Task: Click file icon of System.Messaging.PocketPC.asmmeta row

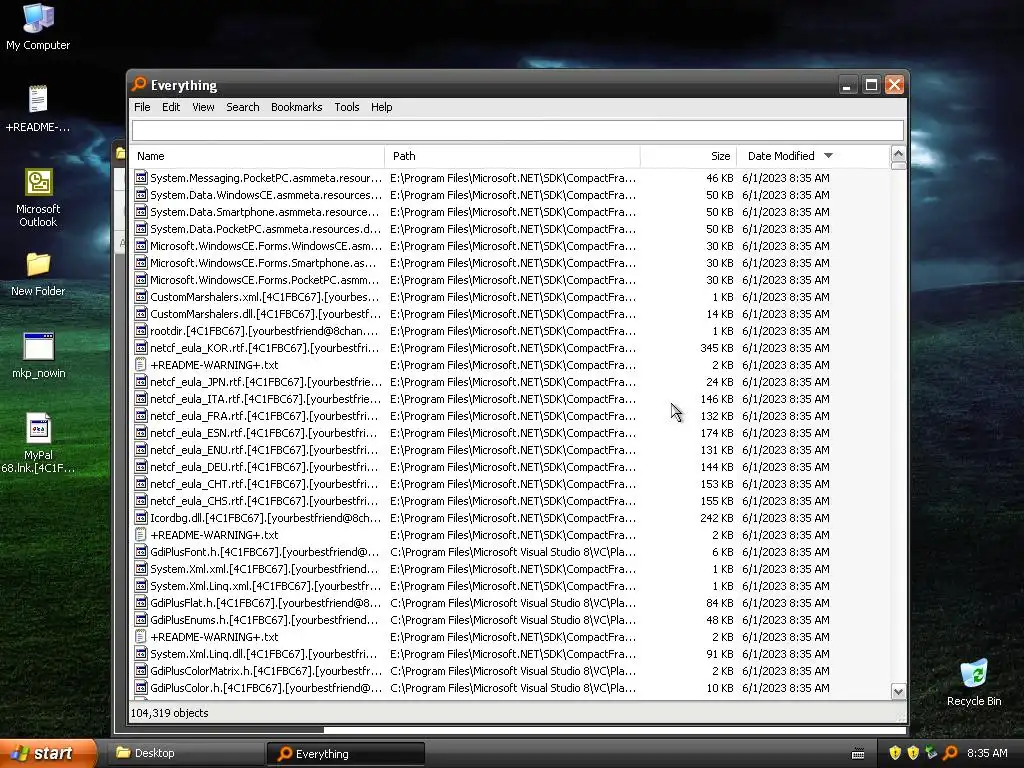Action: click(140, 178)
